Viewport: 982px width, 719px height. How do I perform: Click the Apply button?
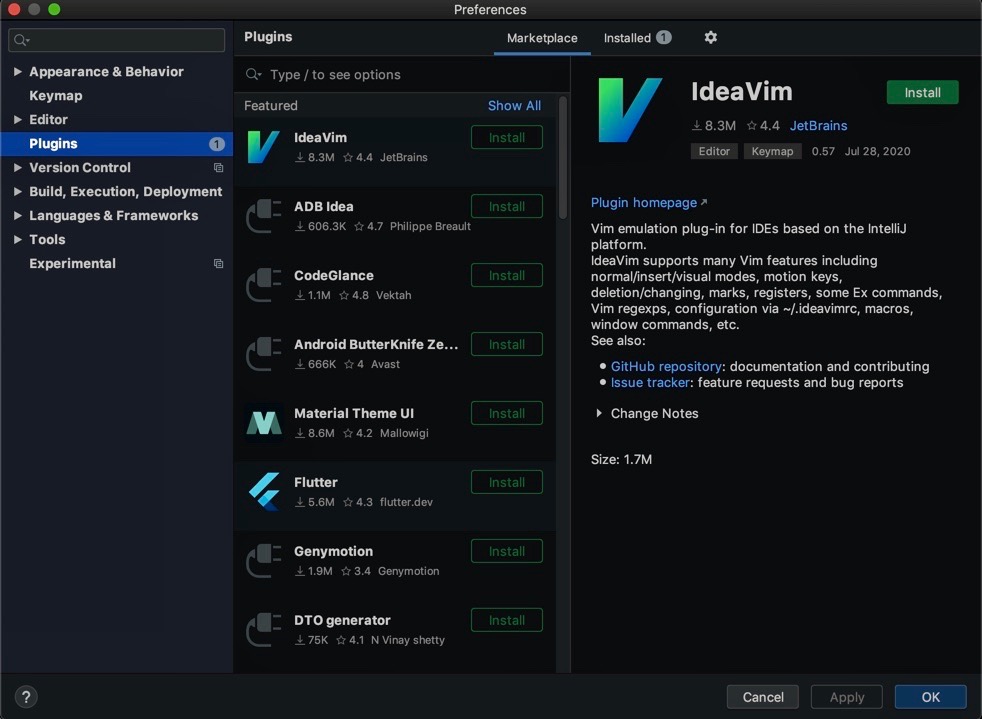(847, 697)
